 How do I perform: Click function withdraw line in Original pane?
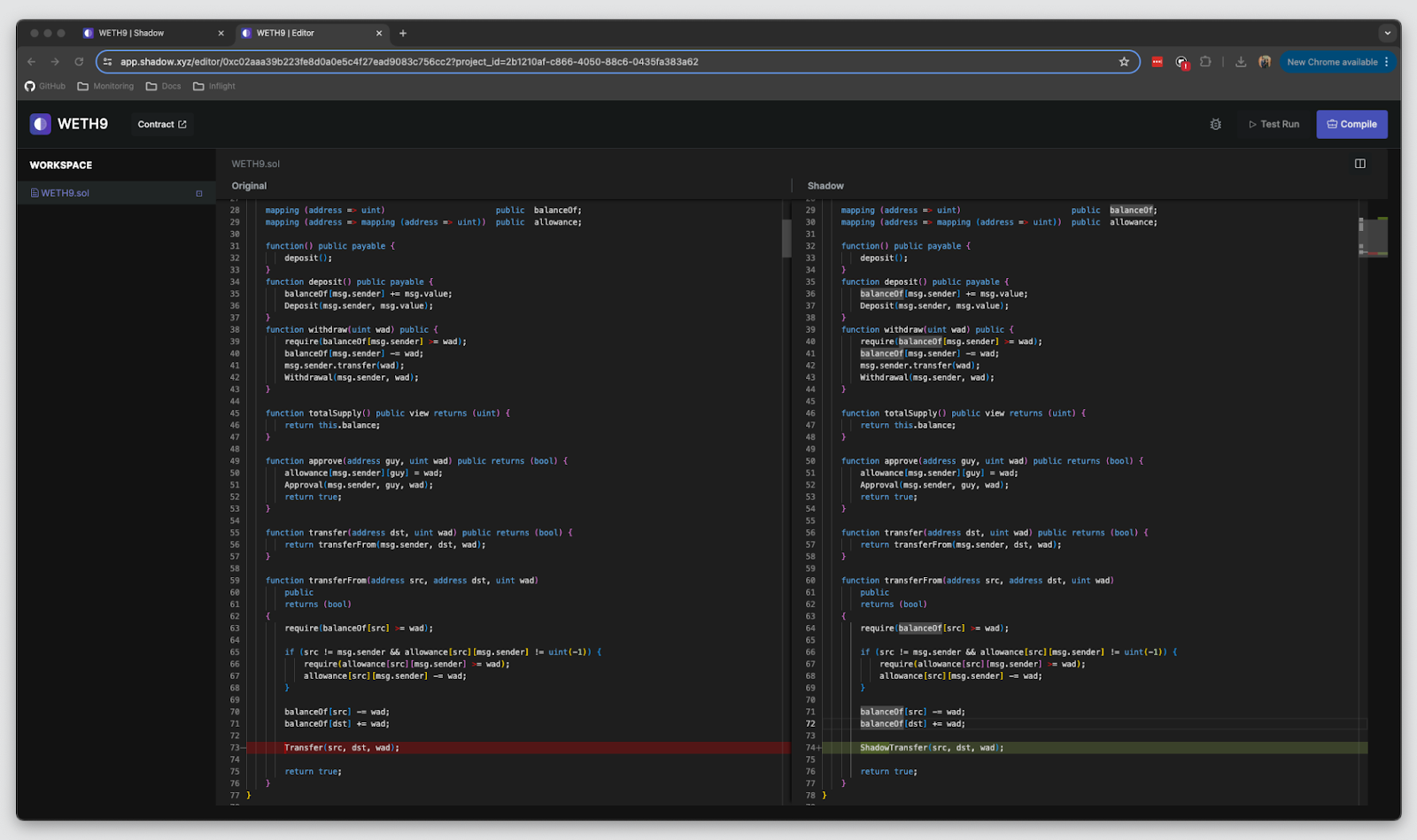point(352,329)
